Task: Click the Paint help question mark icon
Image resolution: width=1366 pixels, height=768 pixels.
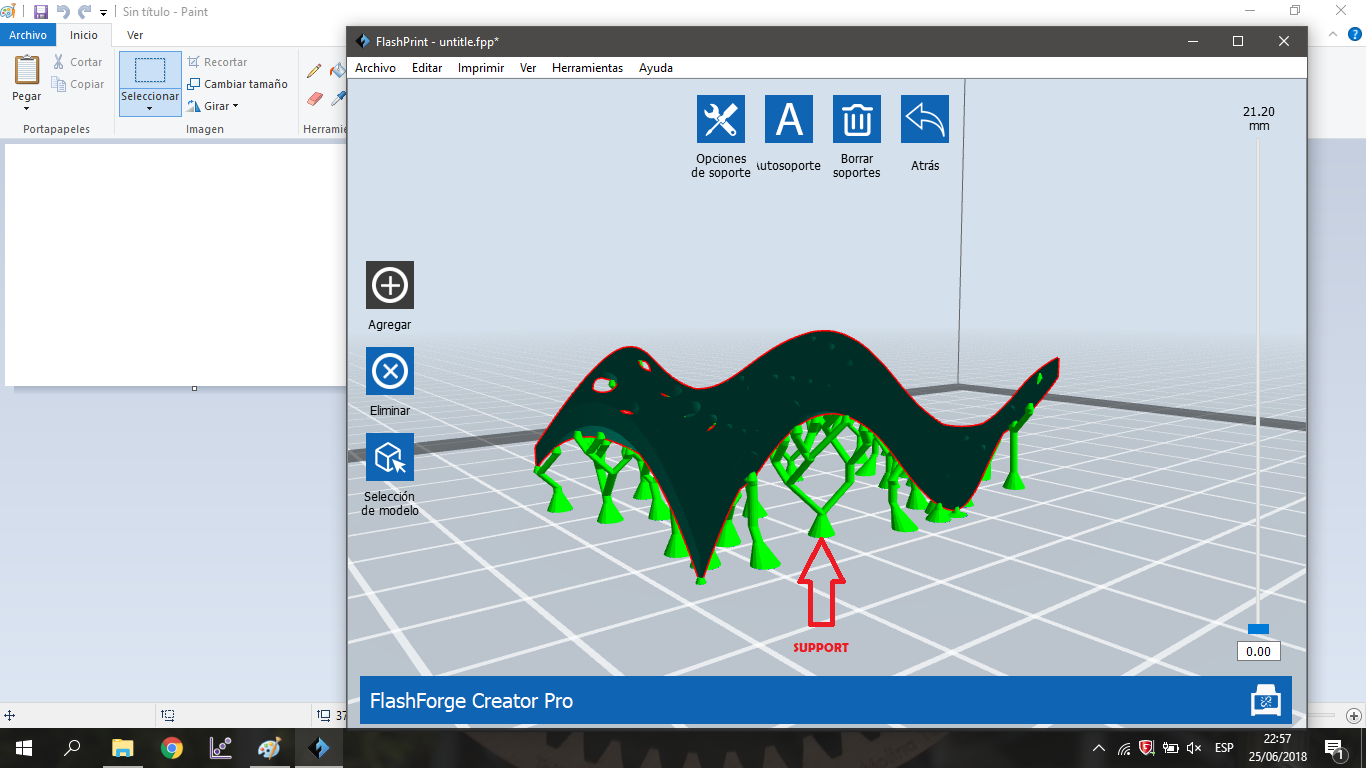Action: pyautogui.click(x=1355, y=34)
